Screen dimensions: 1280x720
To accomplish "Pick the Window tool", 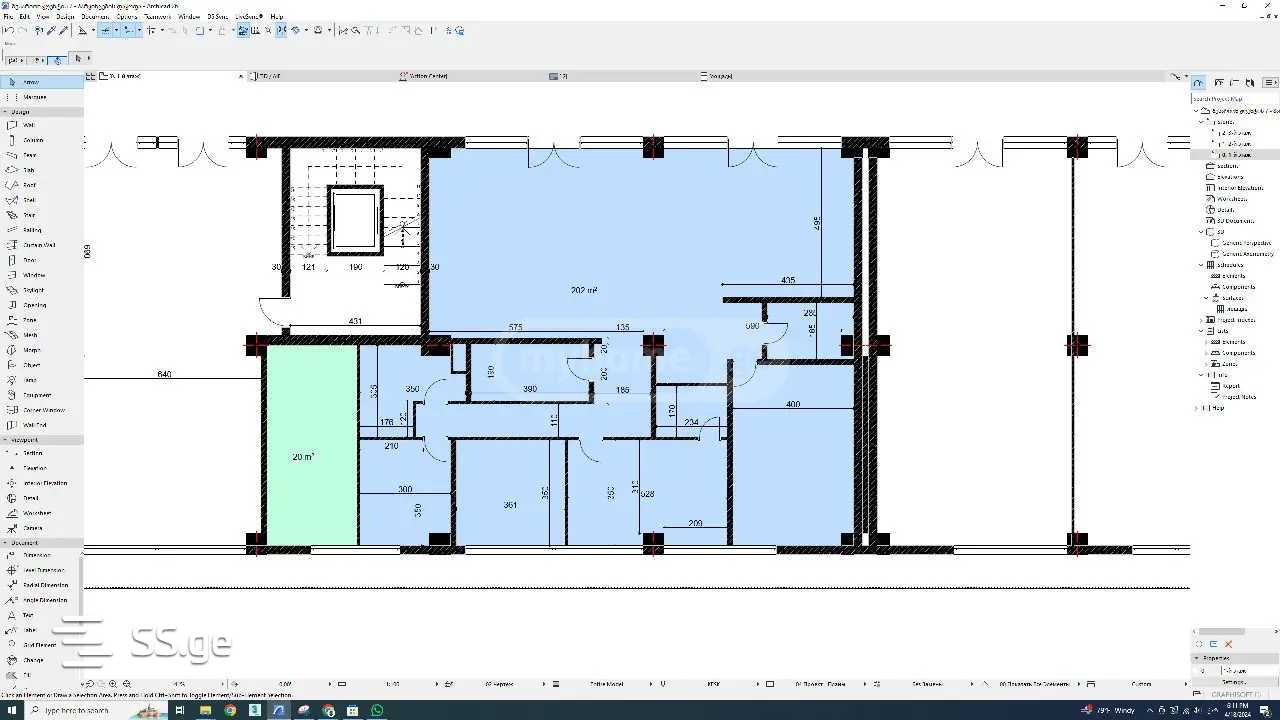I will [33, 275].
